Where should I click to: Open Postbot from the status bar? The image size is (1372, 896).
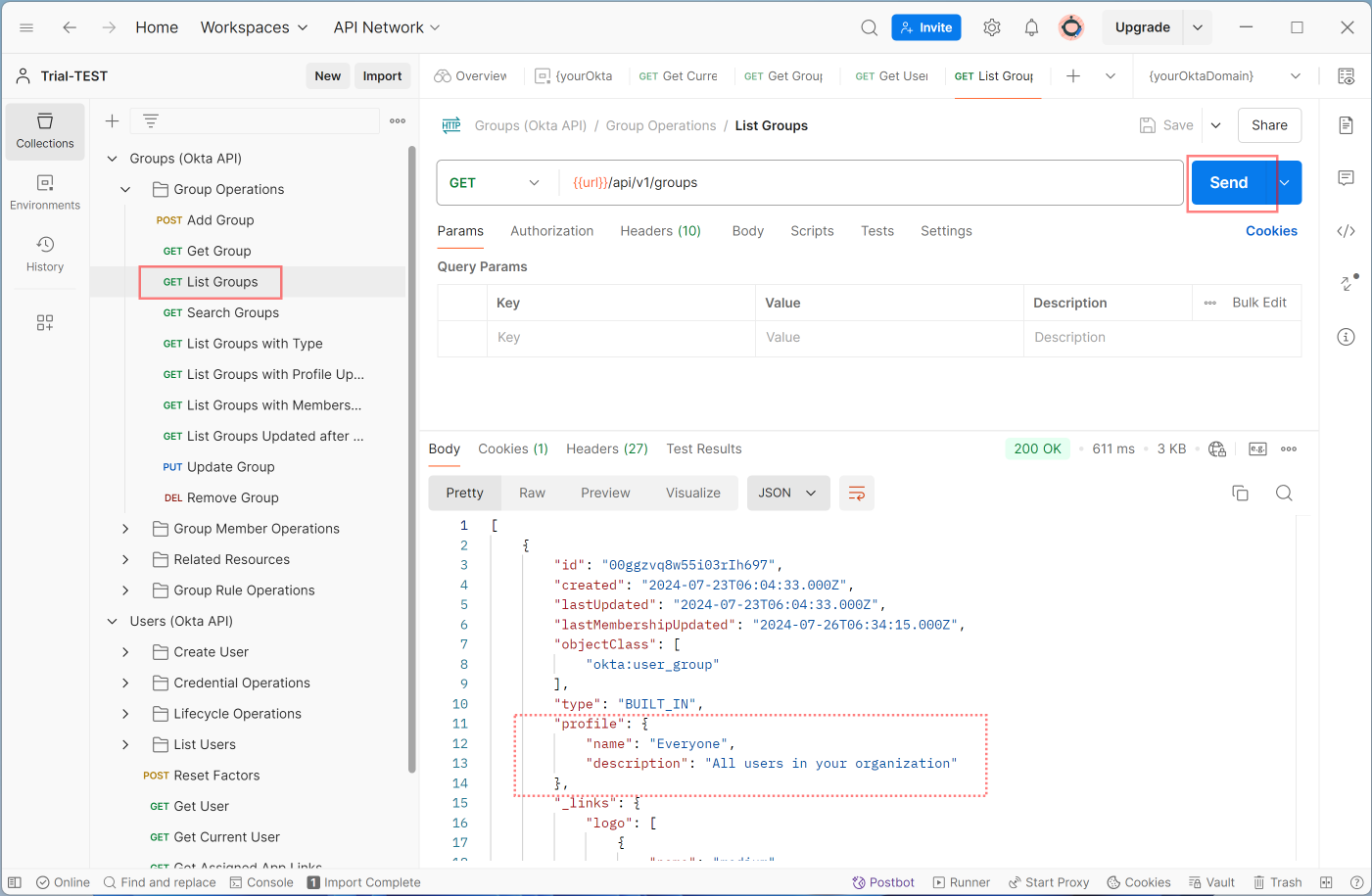[x=882, y=881]
